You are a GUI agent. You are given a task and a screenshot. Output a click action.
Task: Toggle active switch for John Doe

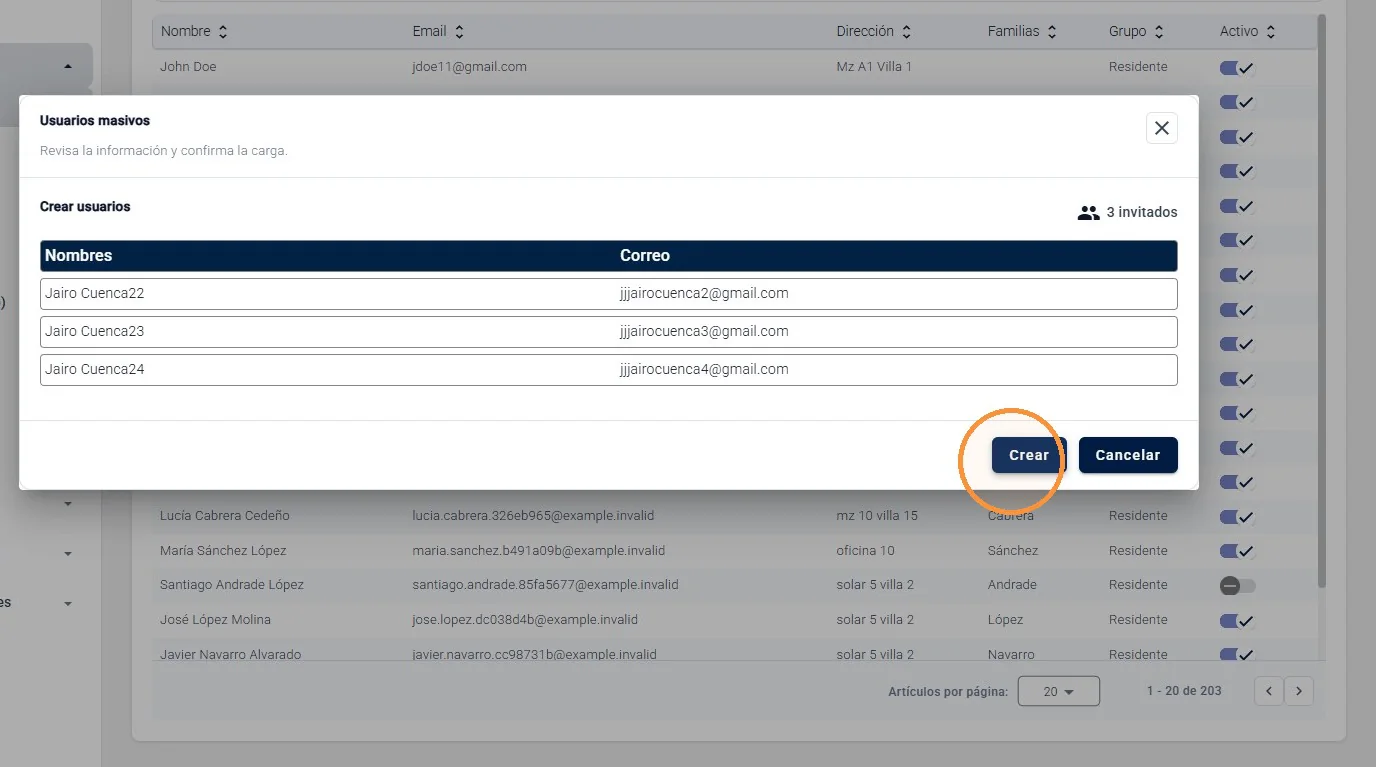(x=1237, y=68)
